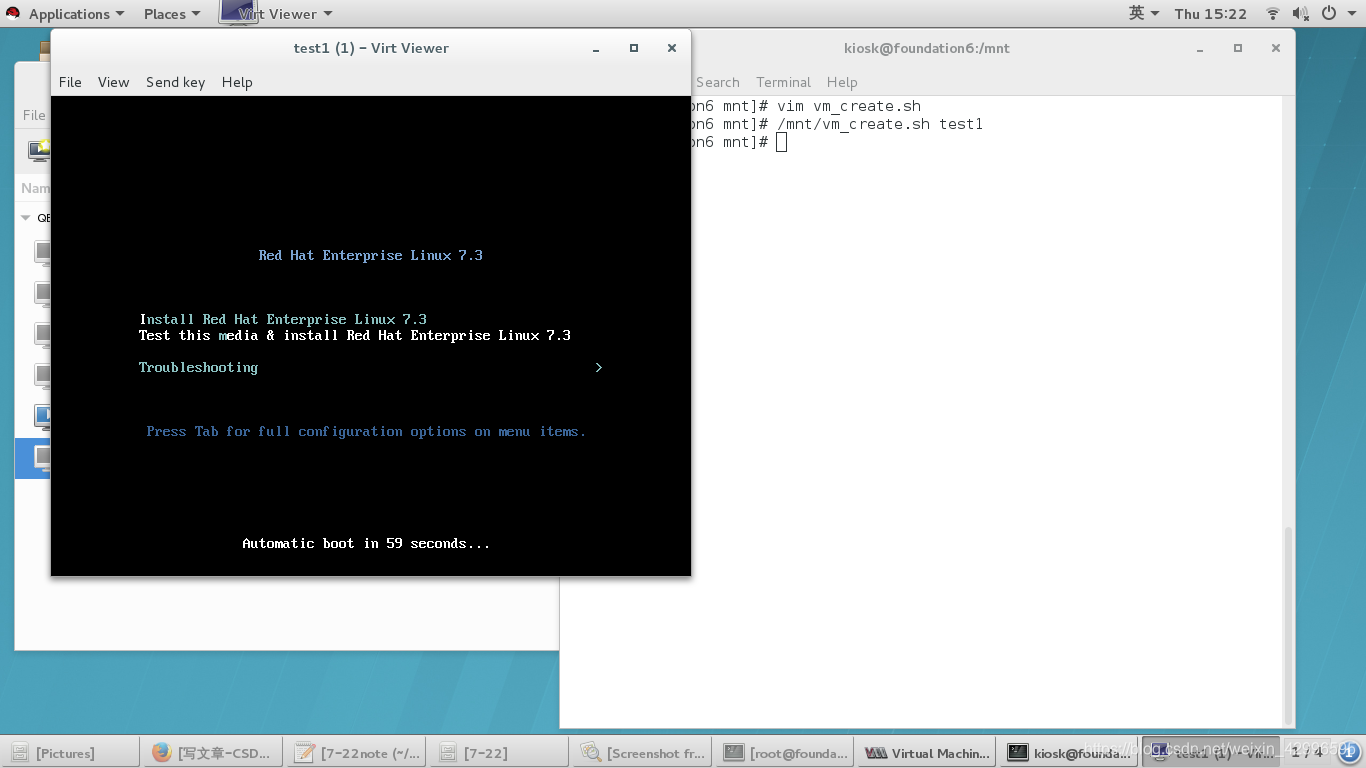Click the Red Hat logo icon in top bar
This screenshot has width=1366, height=768.
click(x=14, y=14)
